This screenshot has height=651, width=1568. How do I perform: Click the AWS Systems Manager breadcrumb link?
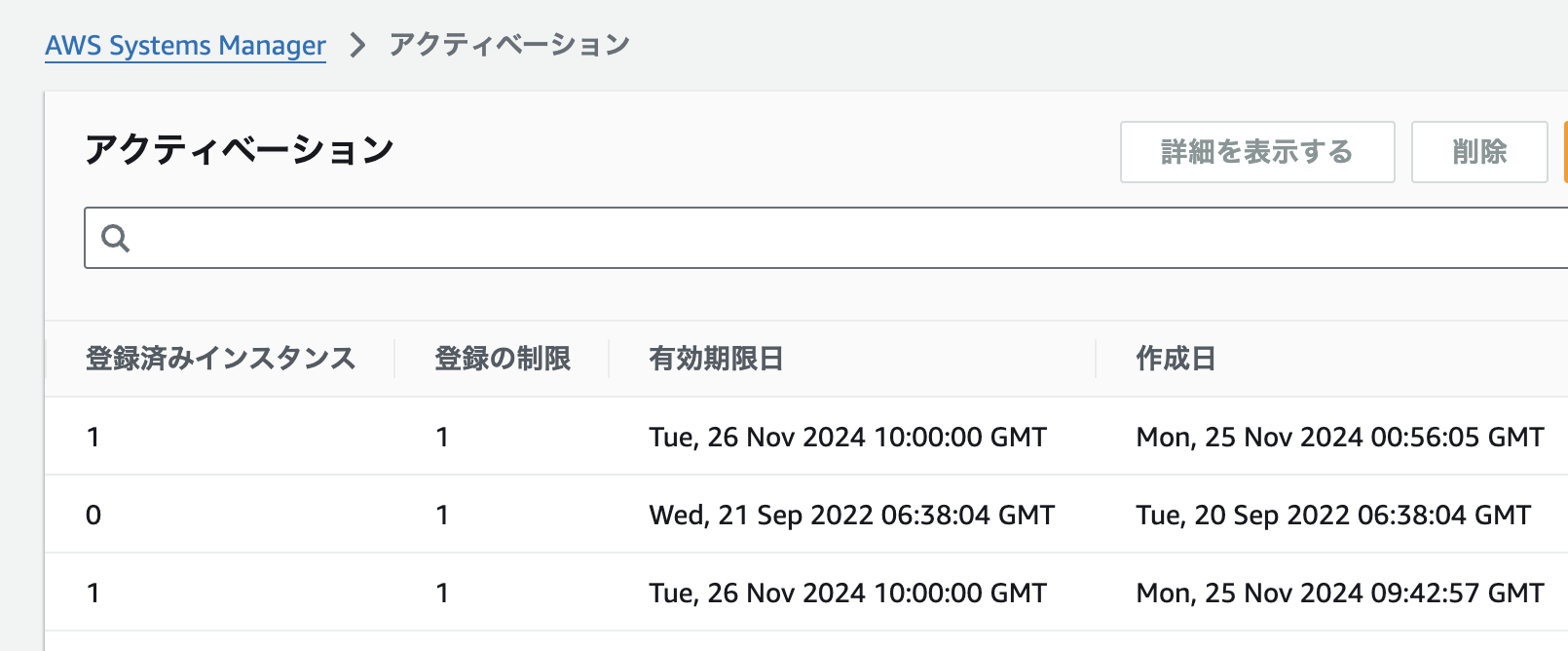click(185, 45)
